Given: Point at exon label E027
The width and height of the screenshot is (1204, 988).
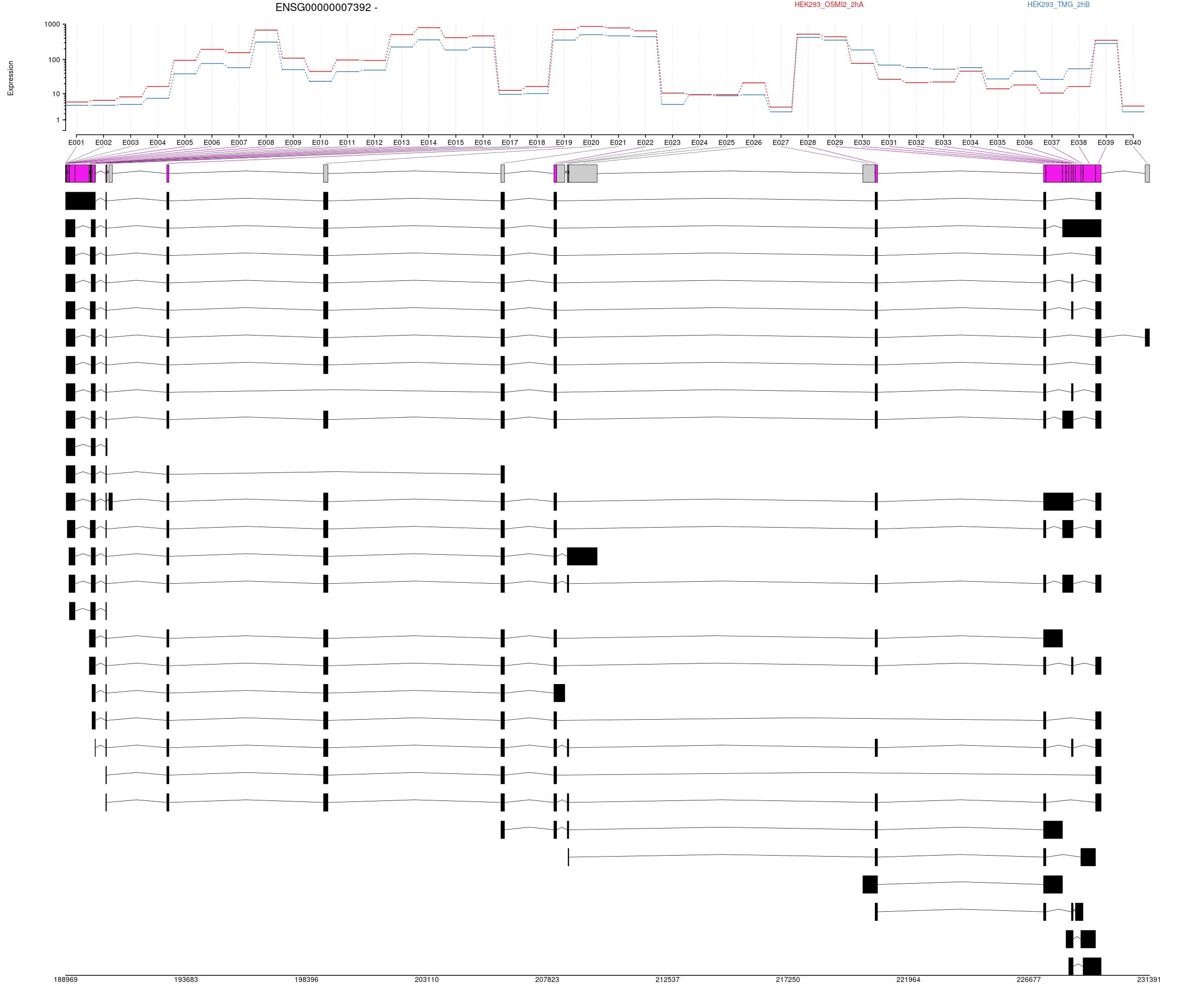Looking at the screenshot, I should pos(781,143).
